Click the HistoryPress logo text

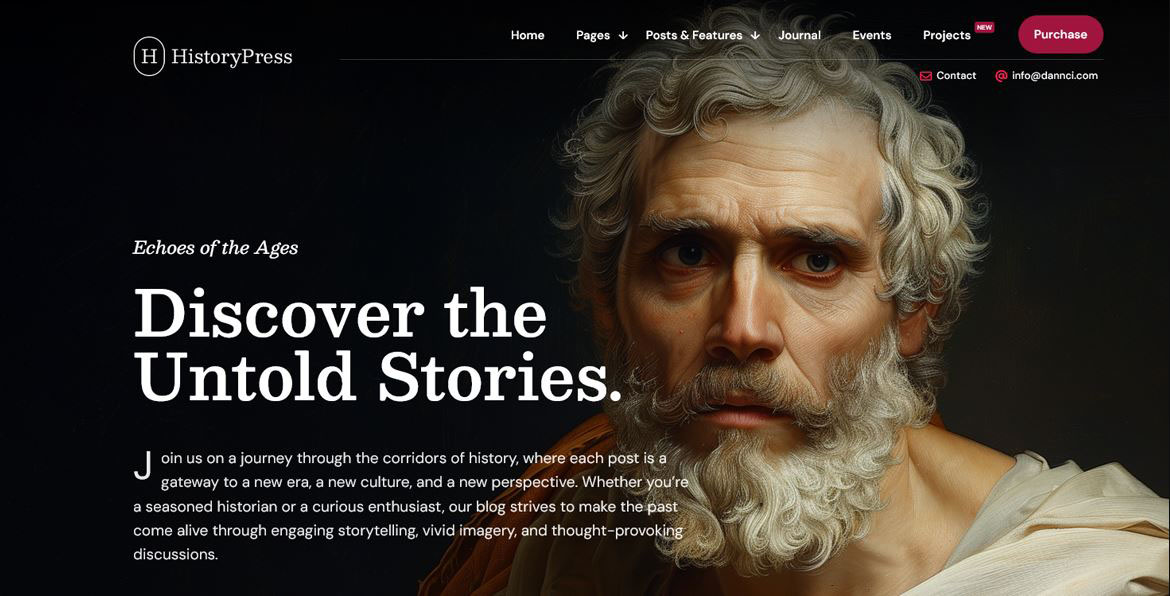231,57
